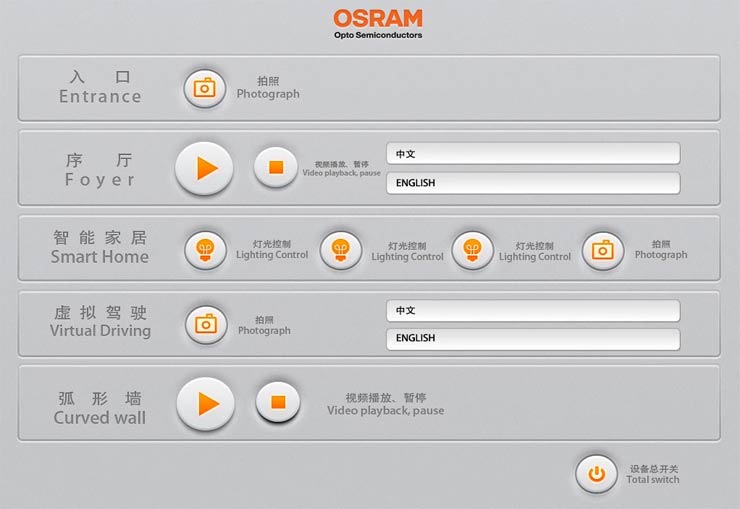740x509 pixels.
Task: Take a photograph in Smart Home
Action: pyautogui.click(x=602, y=250)
